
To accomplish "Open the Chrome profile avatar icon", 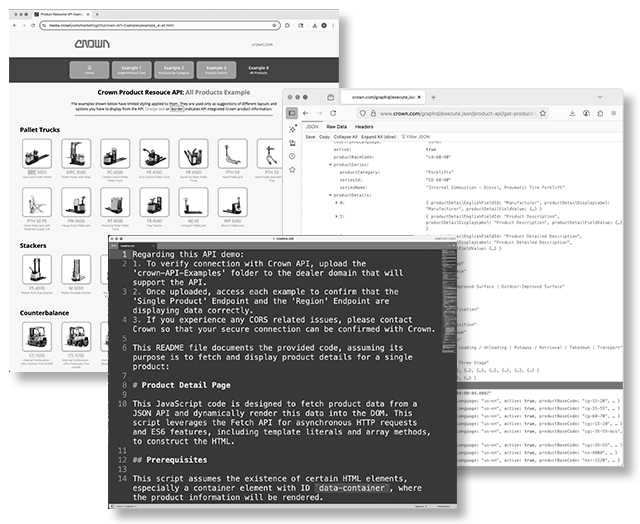I will [x=324, y=25].
